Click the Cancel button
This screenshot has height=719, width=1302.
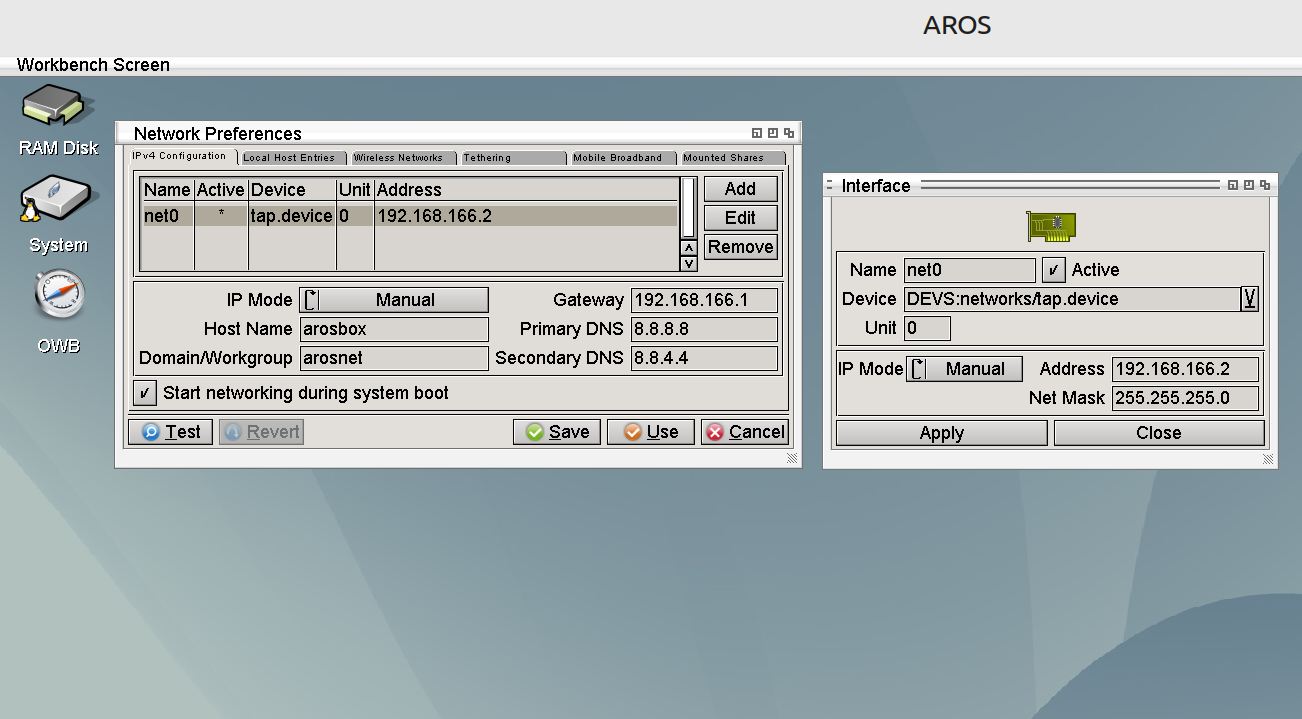pyautogui.click(x=745, y=432)
